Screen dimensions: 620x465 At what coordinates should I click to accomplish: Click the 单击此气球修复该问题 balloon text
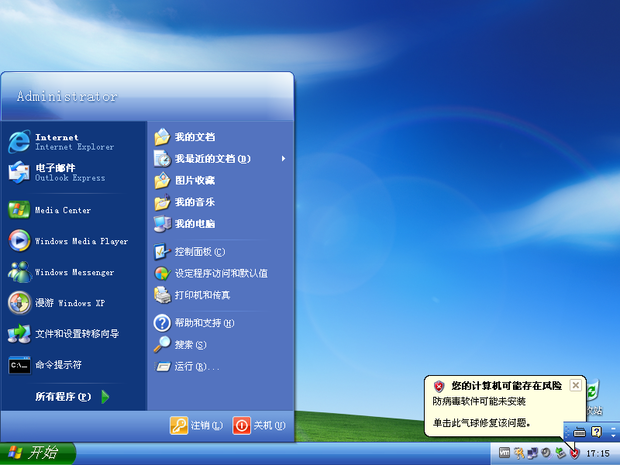coord(481,423)
